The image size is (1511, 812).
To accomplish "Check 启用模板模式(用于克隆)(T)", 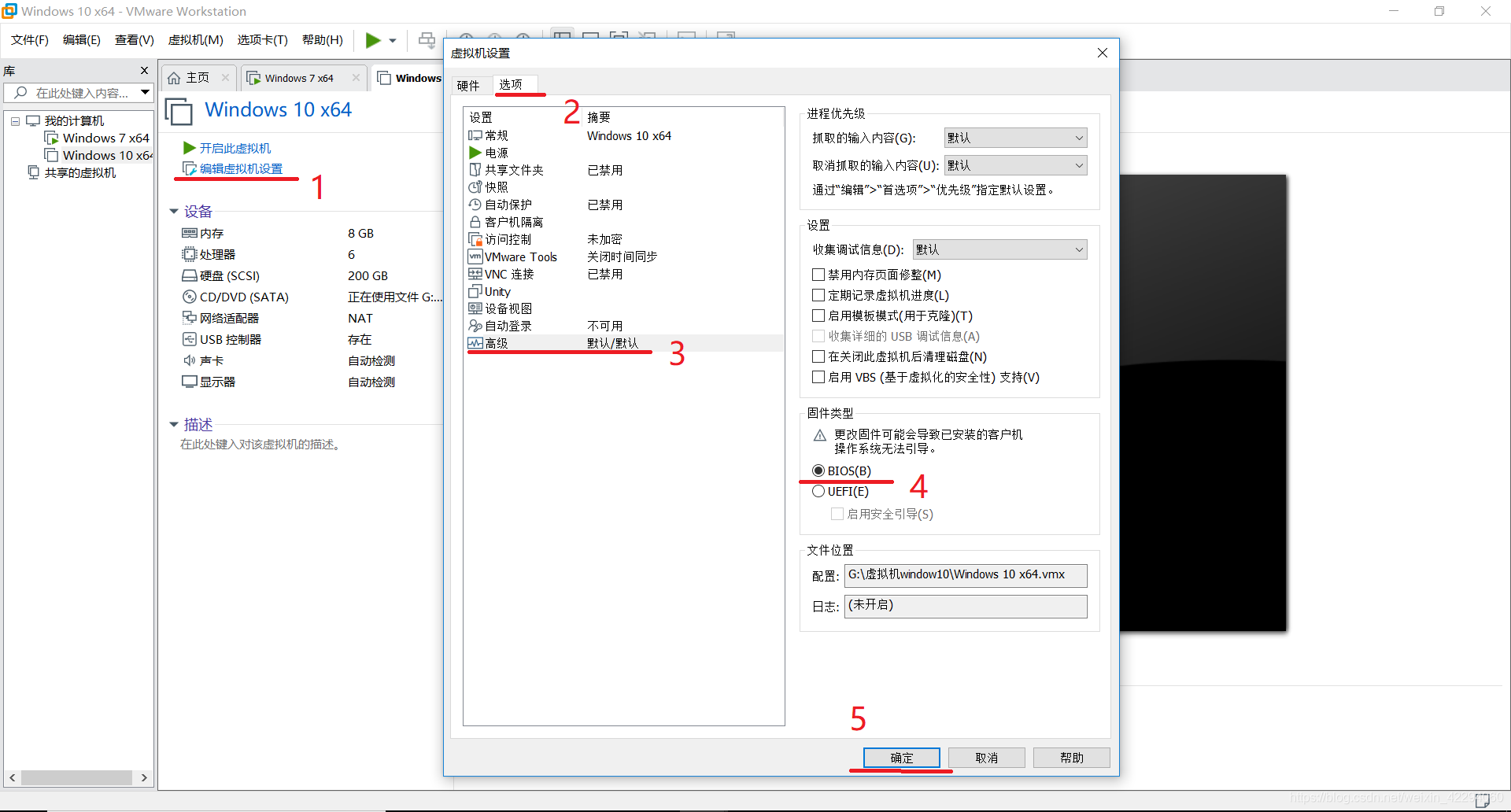I will [818, 316].
